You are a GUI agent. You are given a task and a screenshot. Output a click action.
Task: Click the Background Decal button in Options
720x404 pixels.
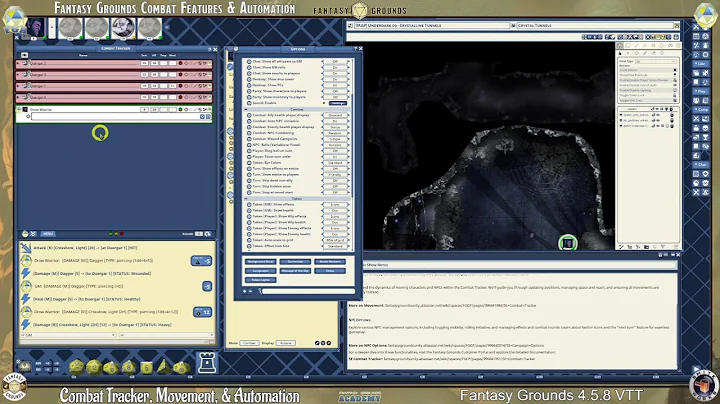click(260, 262)
